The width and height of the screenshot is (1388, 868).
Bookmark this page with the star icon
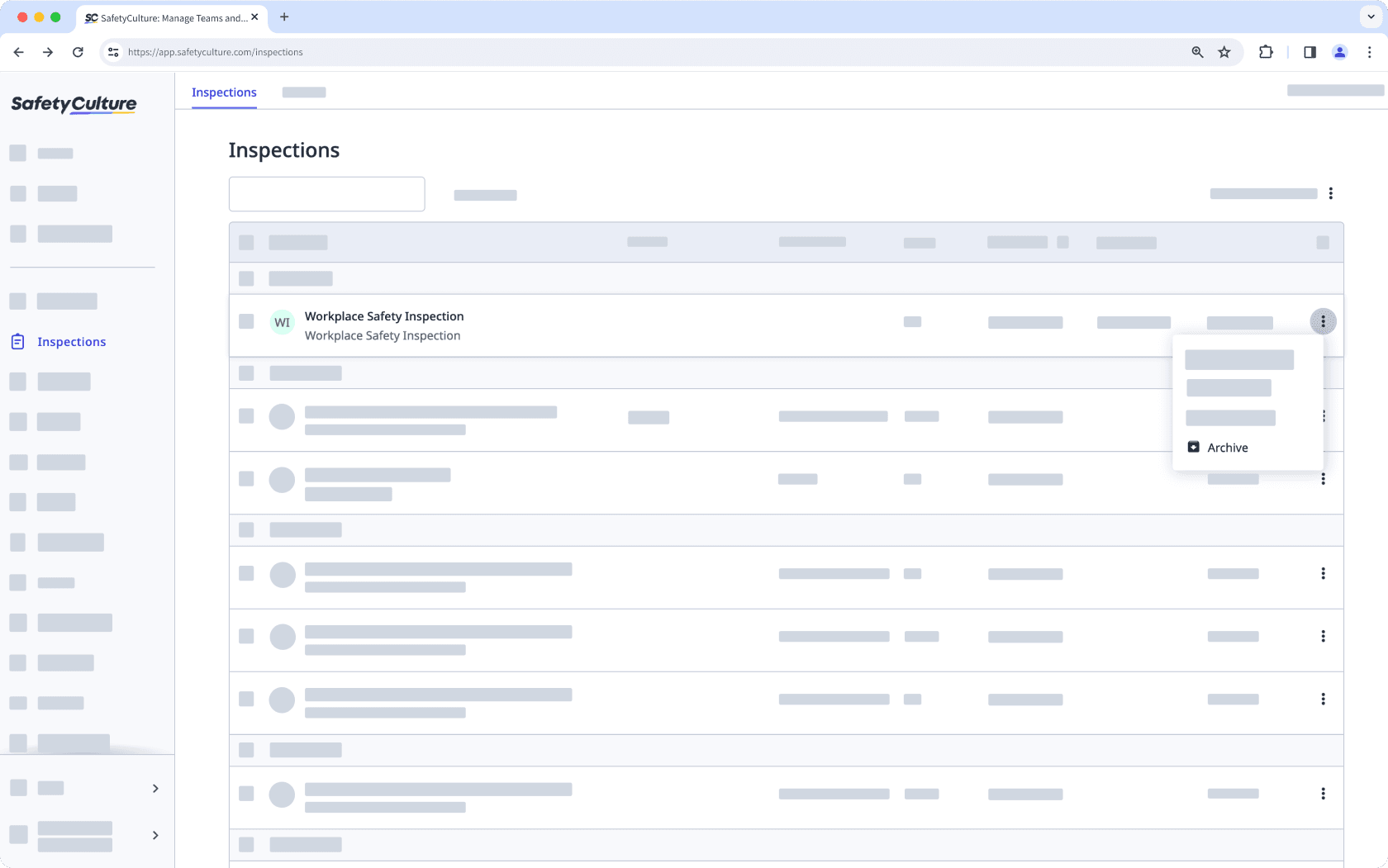click(x=1224, y=52)
